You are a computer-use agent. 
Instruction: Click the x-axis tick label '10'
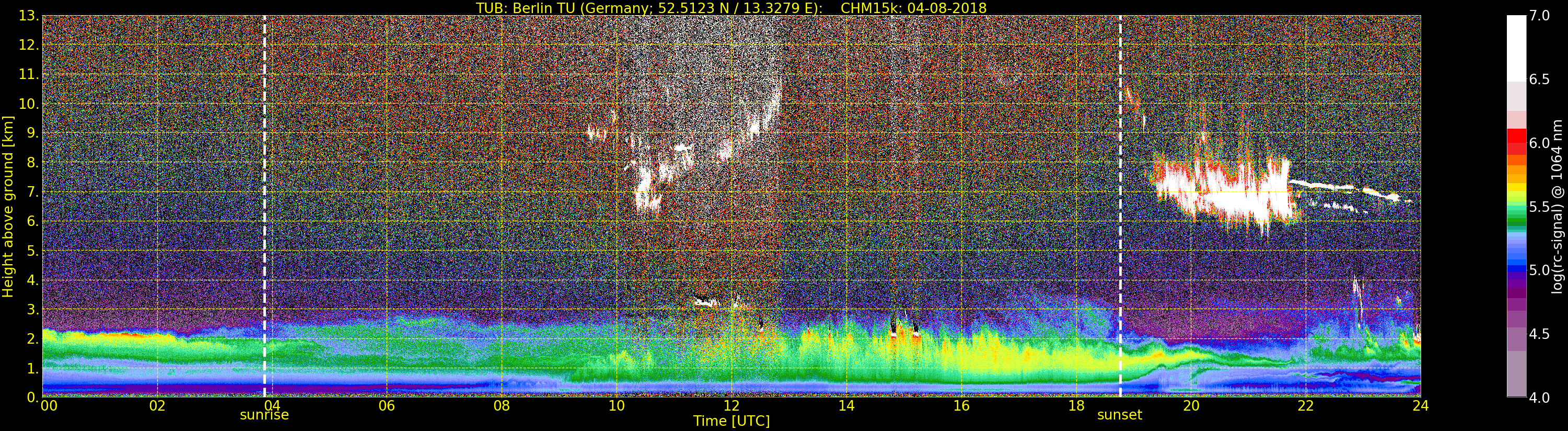[x=617, y=405]
